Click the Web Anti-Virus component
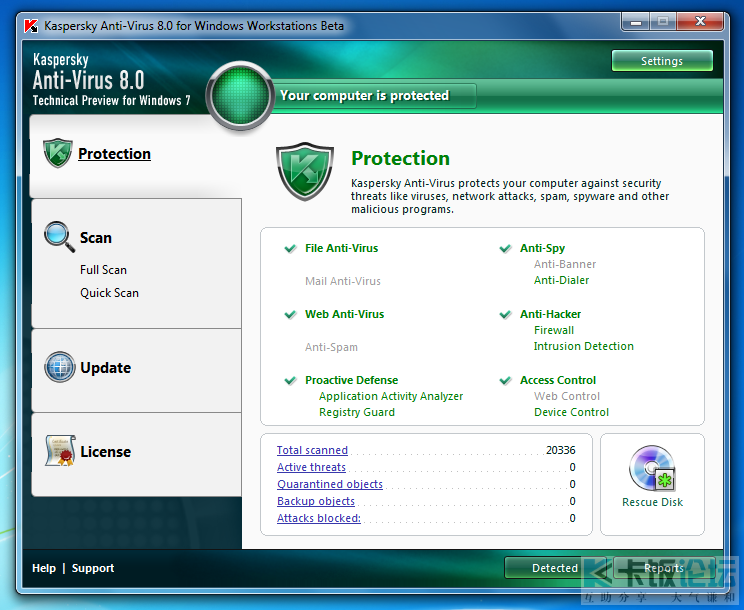This screenshot has height=610, width=744. point(344,314)
